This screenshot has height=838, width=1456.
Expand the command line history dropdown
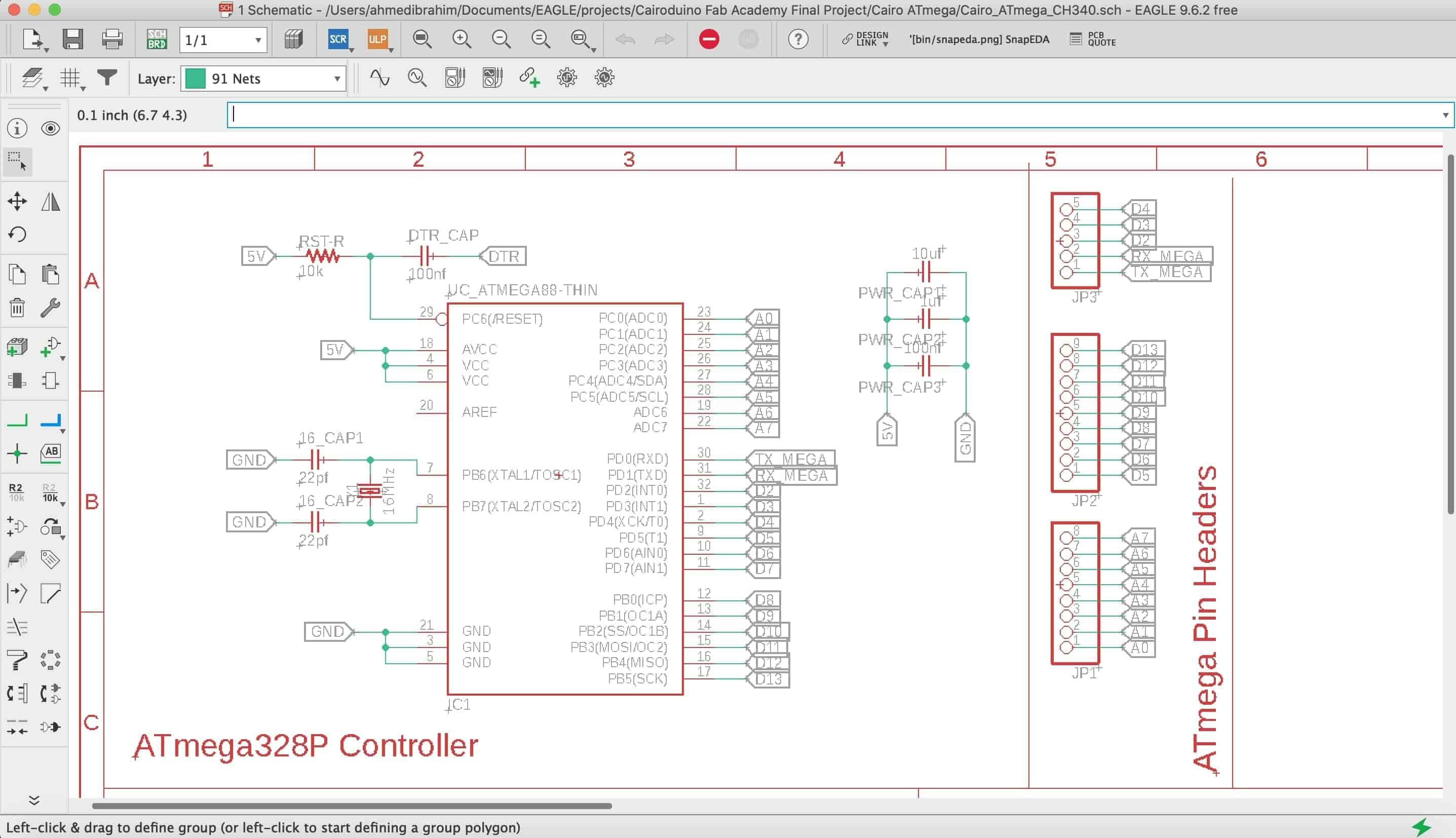coord(1445,115)
